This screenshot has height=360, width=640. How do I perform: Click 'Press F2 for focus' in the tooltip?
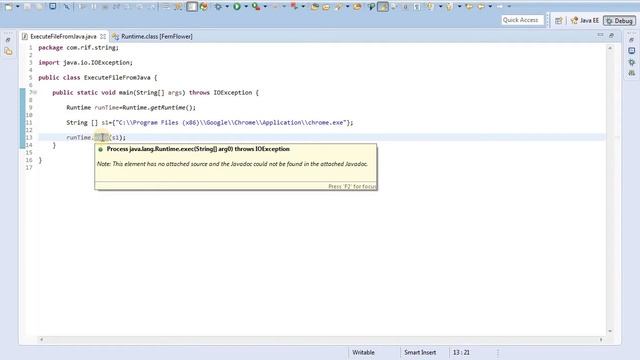point(352,186)
